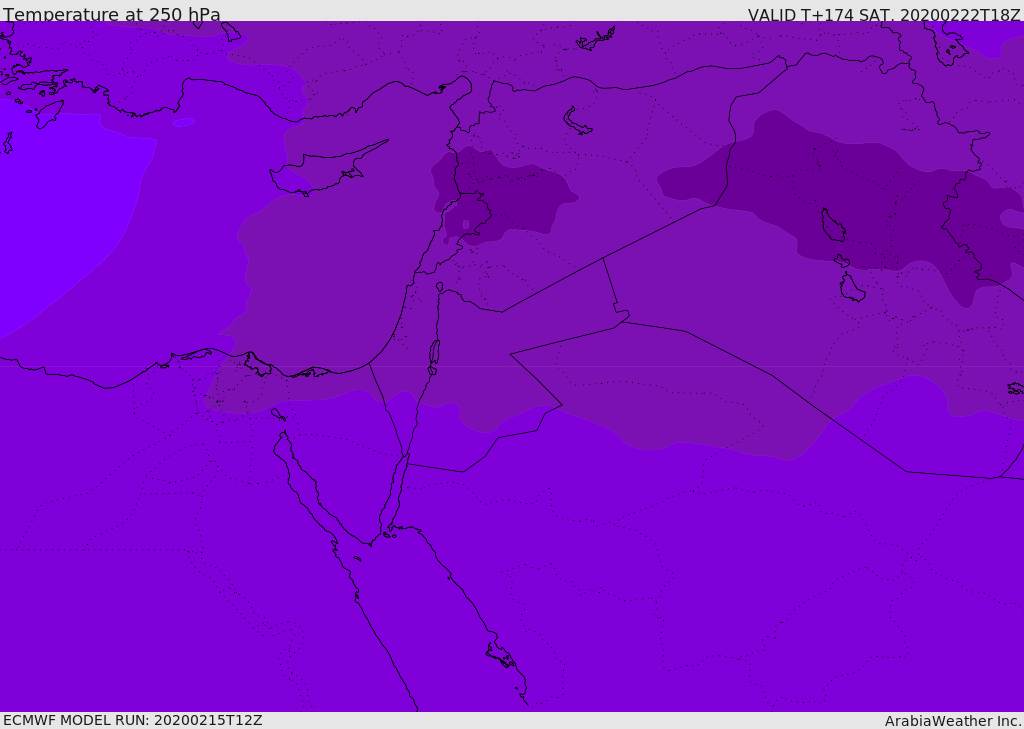Click the "Temperature at 250 hPa" title text

coord(112,15)
